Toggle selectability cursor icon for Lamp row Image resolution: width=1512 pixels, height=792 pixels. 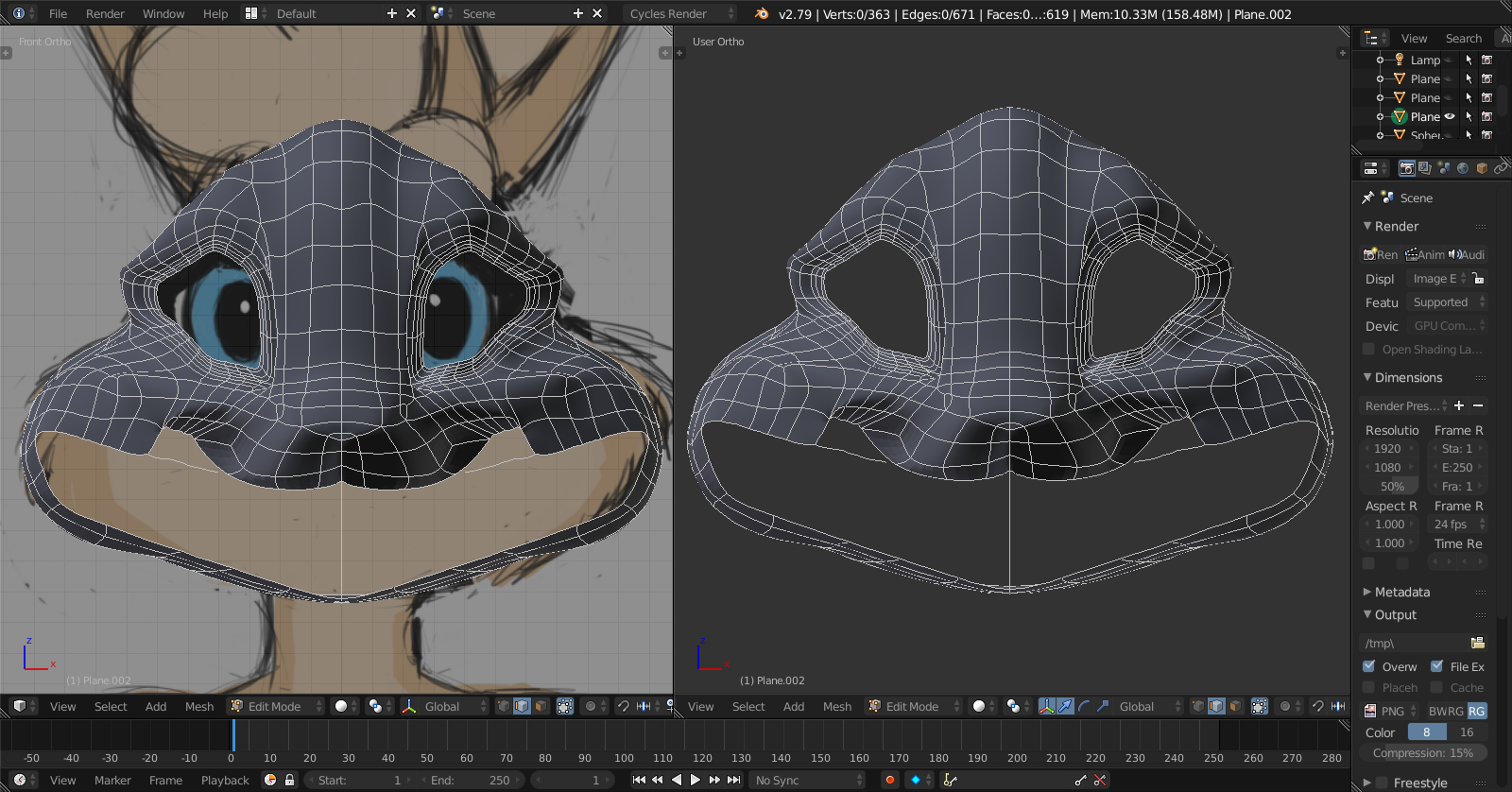tap(1469, 60)
